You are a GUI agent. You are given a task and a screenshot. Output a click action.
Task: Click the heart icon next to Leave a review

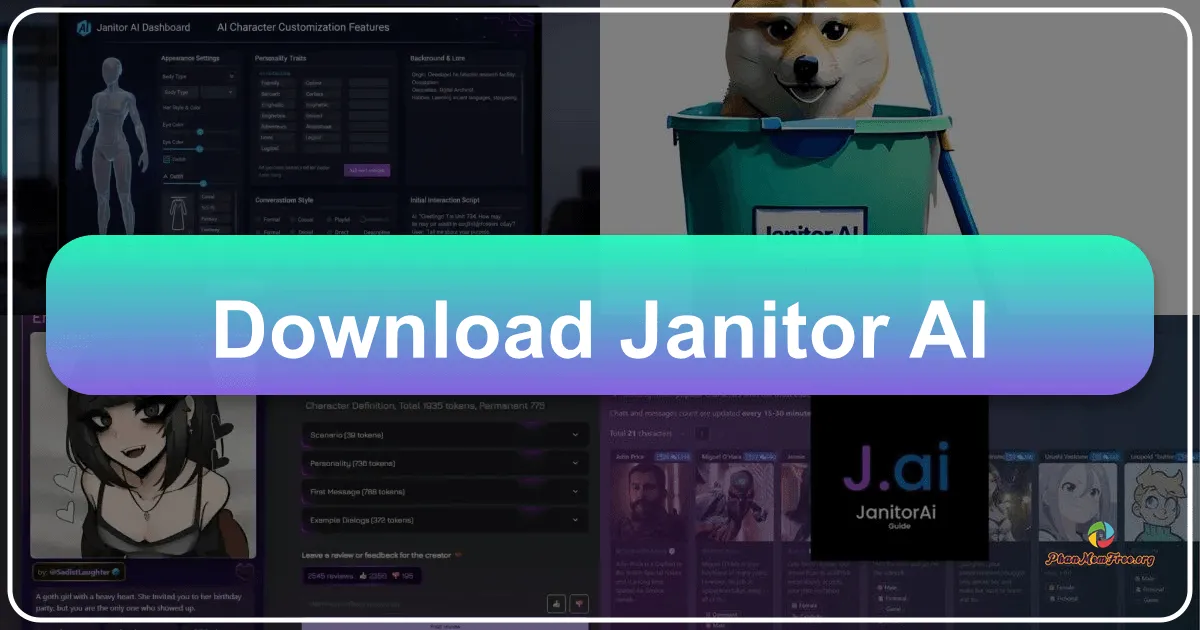(x=457, y=555)
